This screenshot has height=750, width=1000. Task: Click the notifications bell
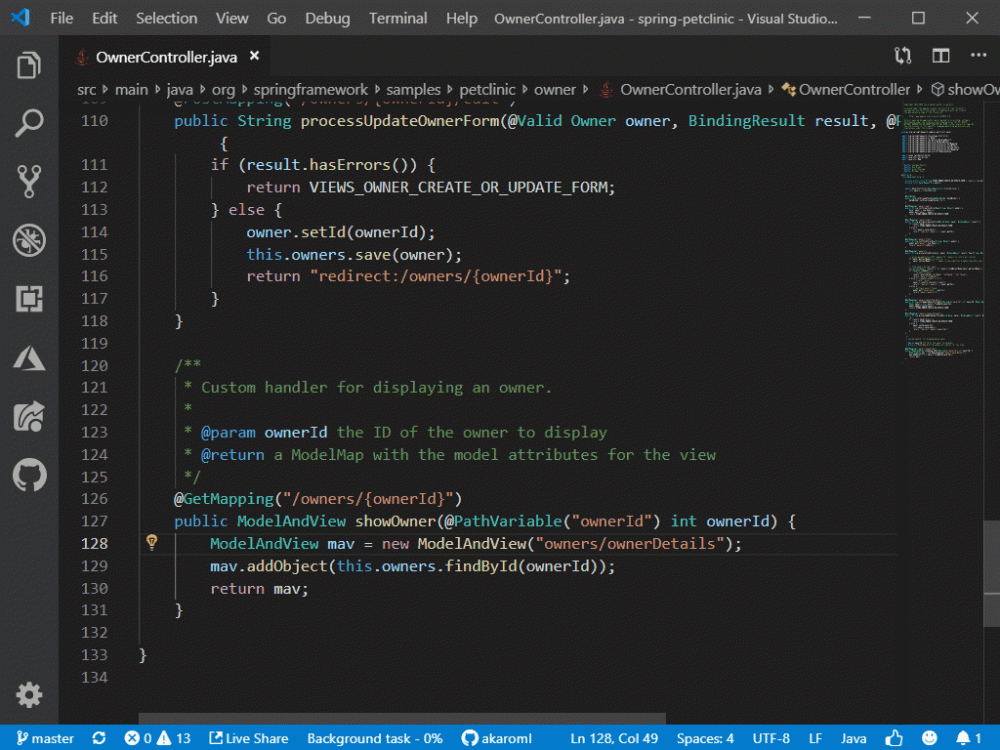[x=966, y=738]
